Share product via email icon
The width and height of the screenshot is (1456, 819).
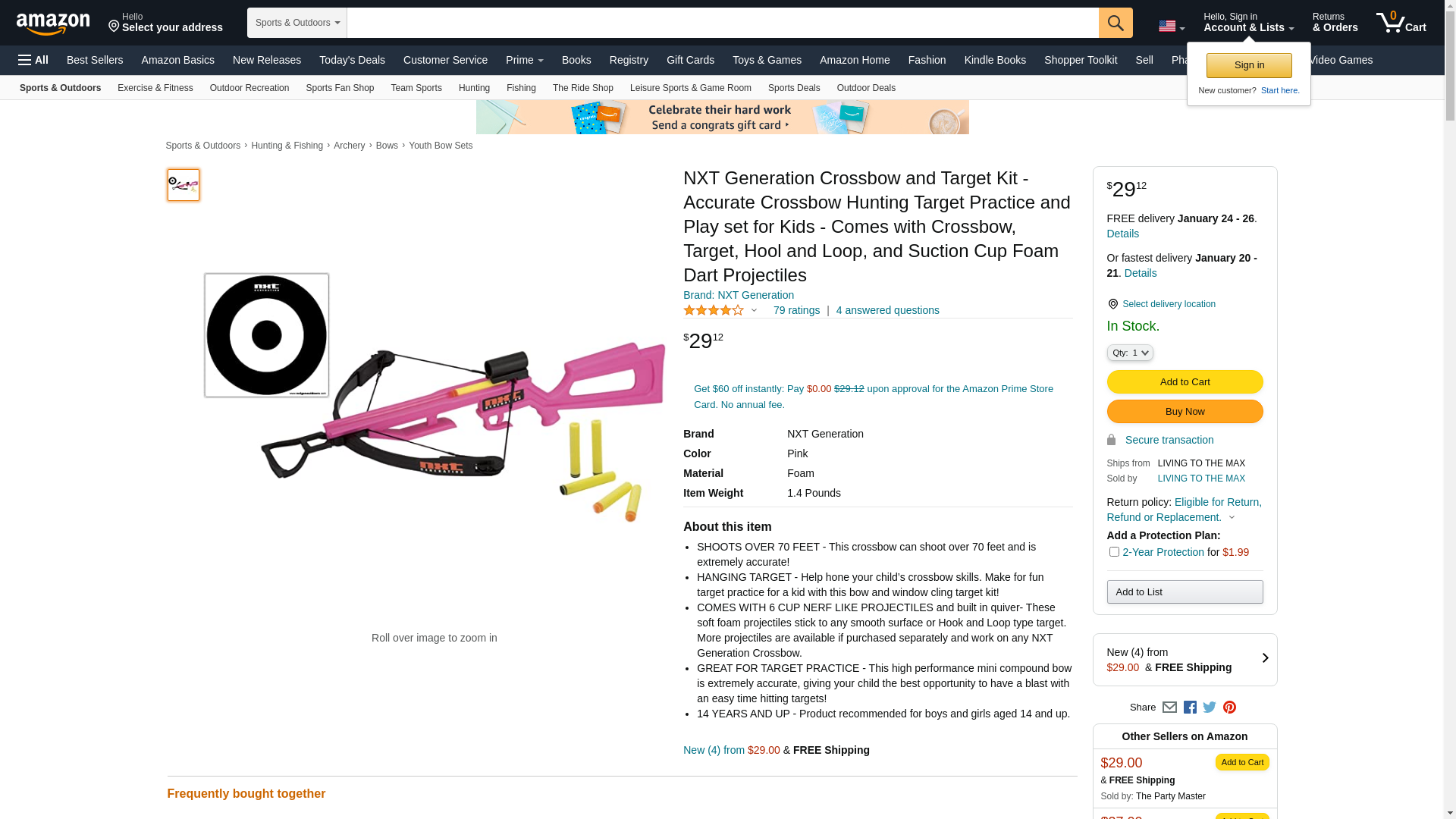pos(1169,708)
